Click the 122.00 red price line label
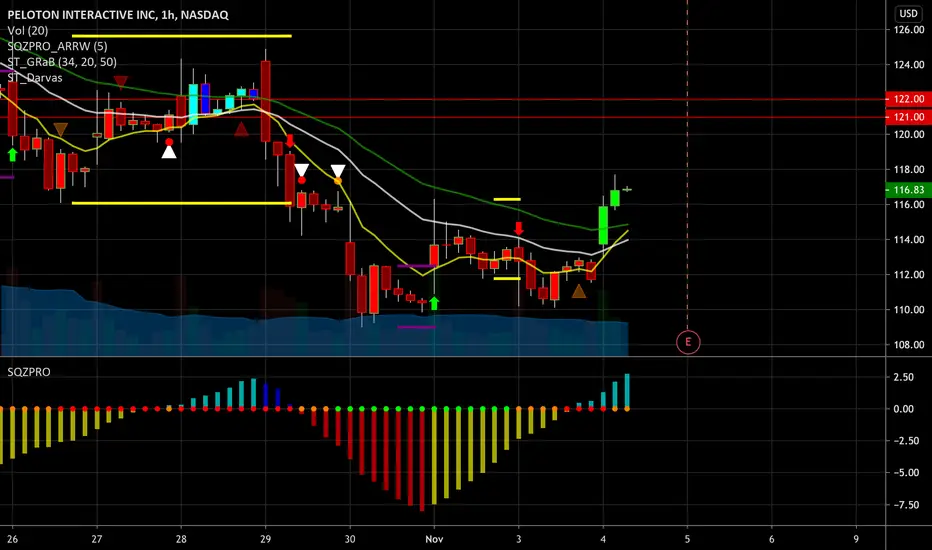The width and height of the screenshot is (932, 550). tap(908, 99)
